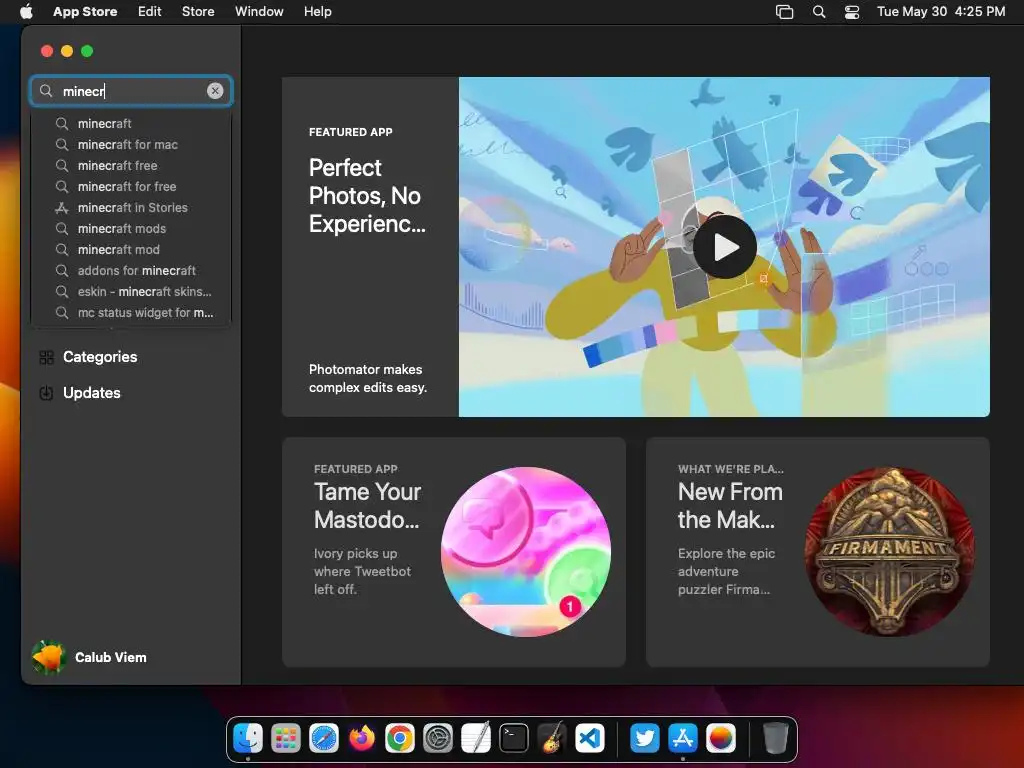Open the Window menu
Image resolution: width=1024 pixels, height=768 pixels.
(259, 11)
